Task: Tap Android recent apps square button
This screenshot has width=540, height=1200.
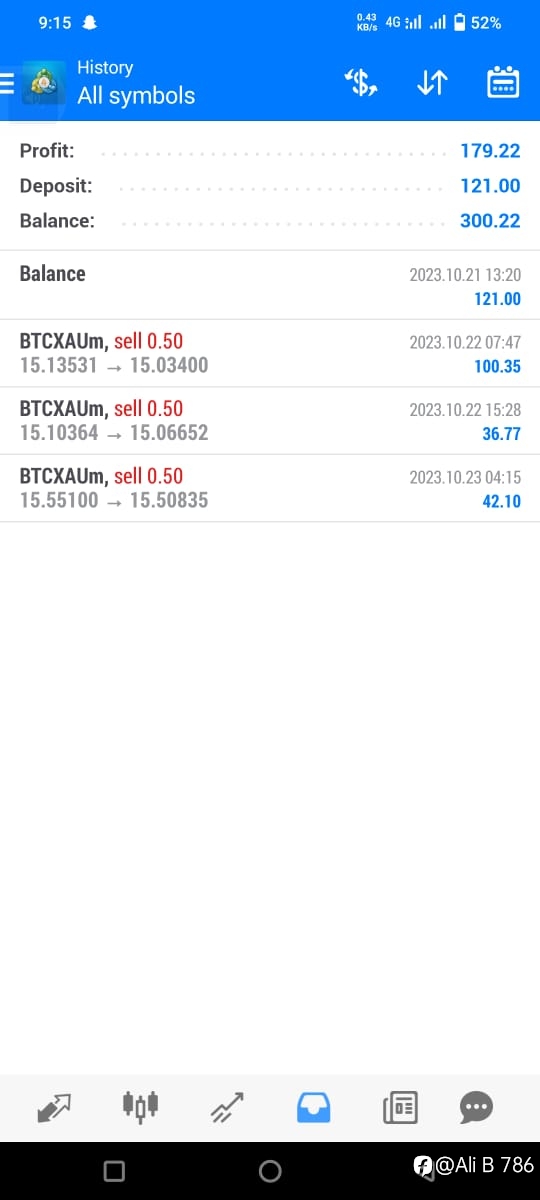Action: point(114,1171)
